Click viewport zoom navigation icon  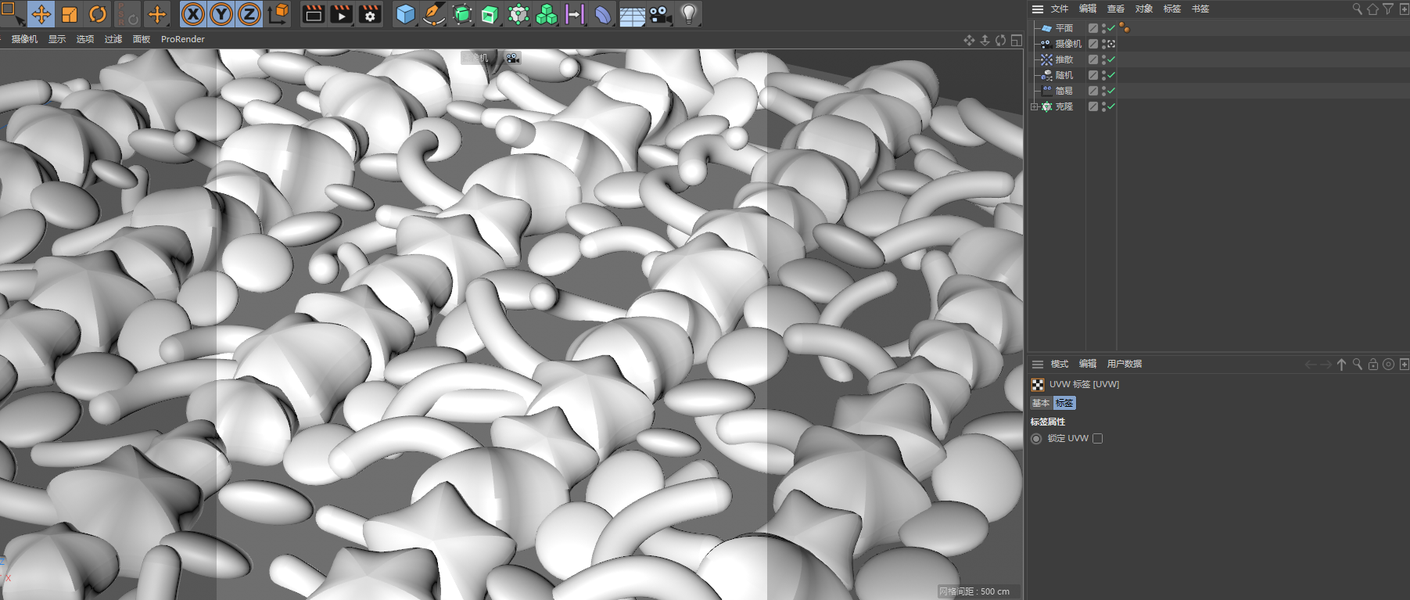pyautogui.click(x=985, y=40)
